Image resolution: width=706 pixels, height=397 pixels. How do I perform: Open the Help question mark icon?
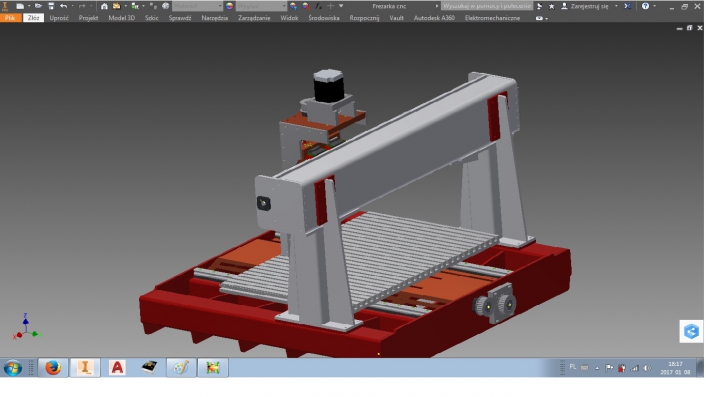click(646, 6)
